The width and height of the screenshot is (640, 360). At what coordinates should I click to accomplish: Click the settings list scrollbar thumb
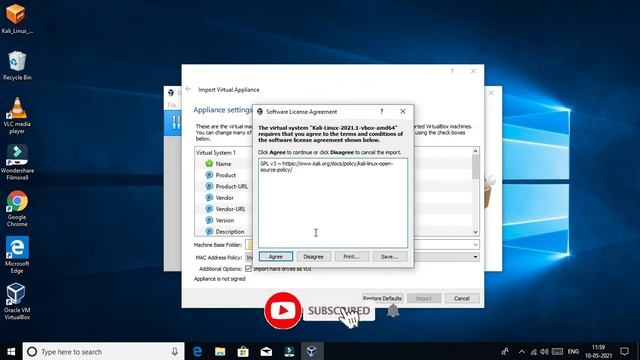[476, 167]
